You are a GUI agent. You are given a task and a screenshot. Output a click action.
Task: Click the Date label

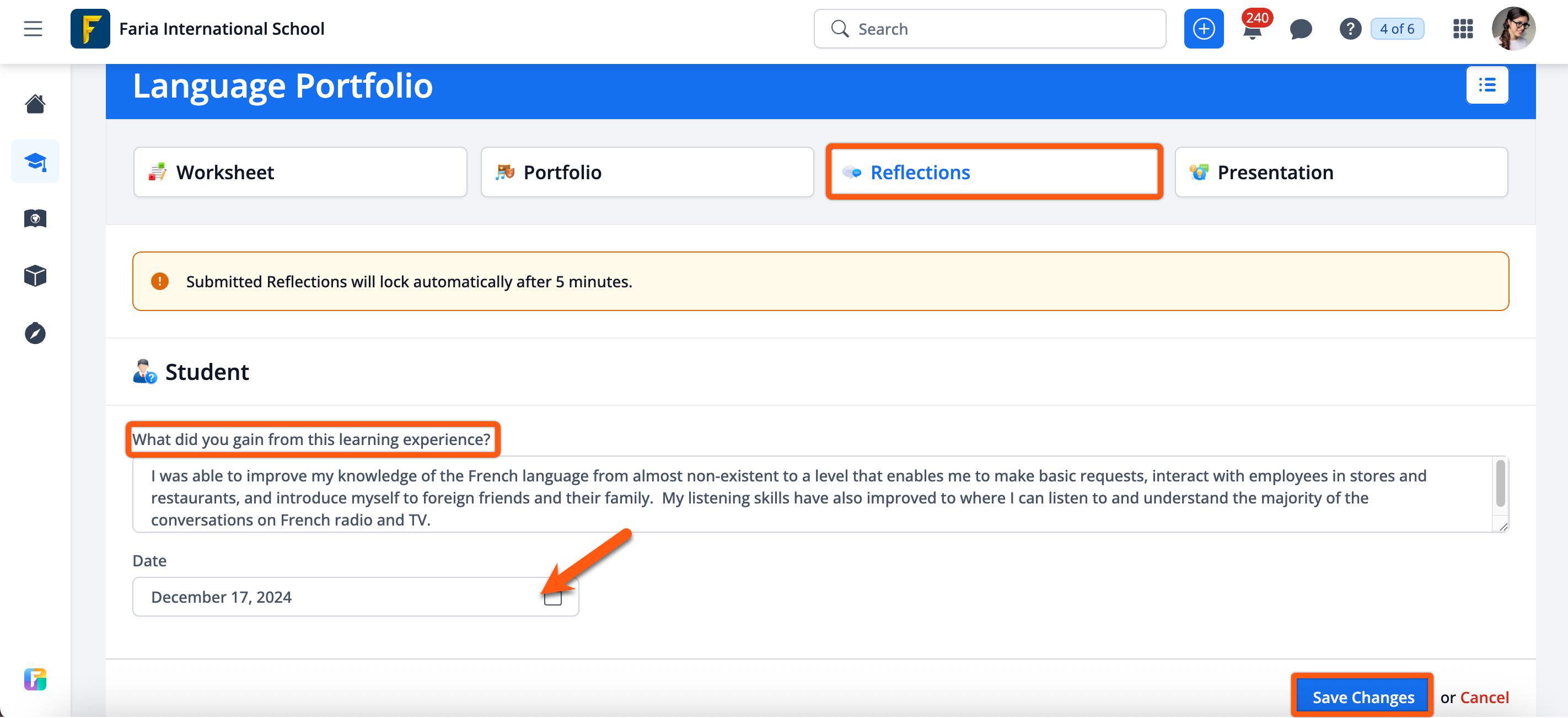pyautogui.click(x=149, y=560)
